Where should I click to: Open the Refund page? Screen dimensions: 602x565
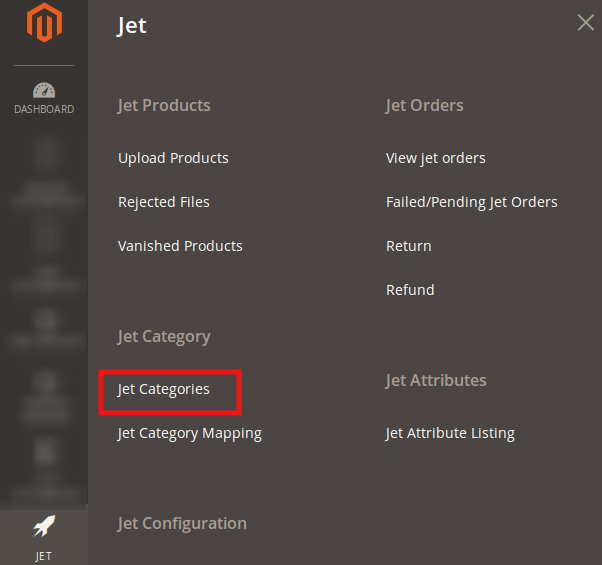click(x=410, y=290)
